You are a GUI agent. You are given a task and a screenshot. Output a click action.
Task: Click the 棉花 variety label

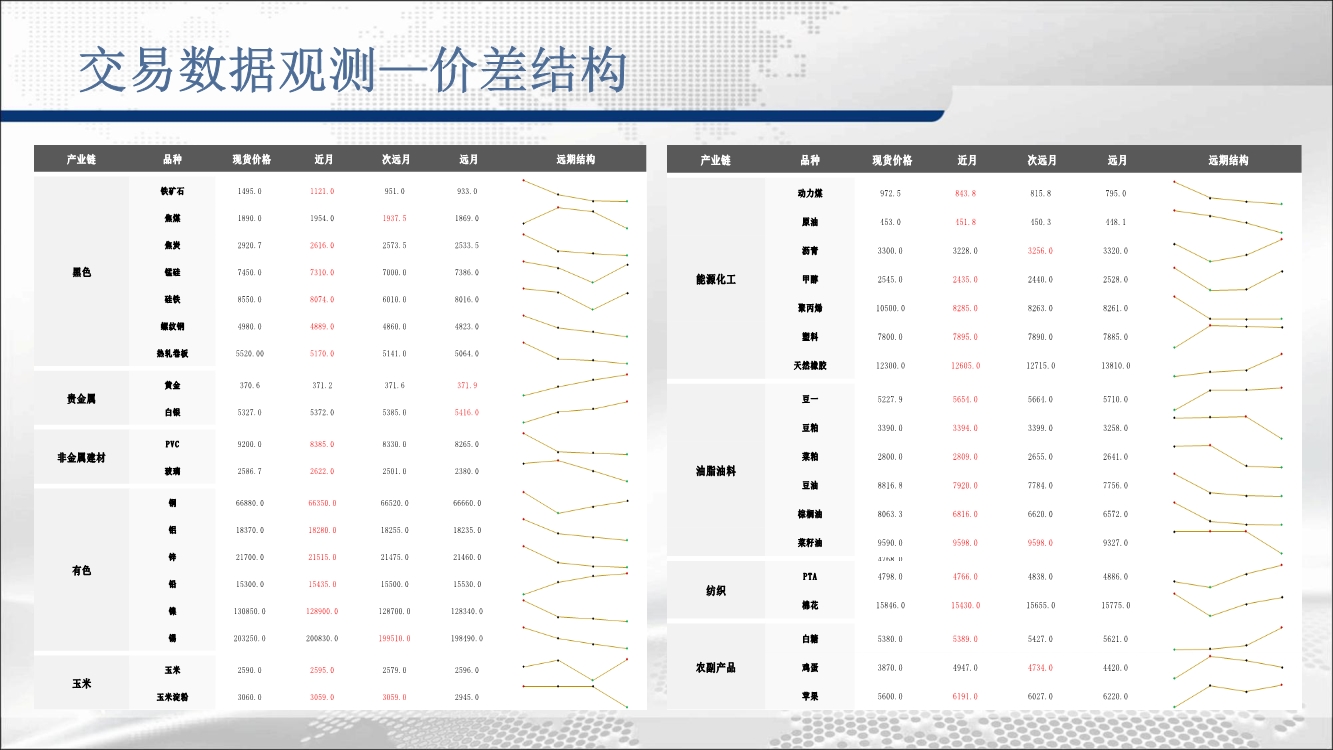point(810,605)
